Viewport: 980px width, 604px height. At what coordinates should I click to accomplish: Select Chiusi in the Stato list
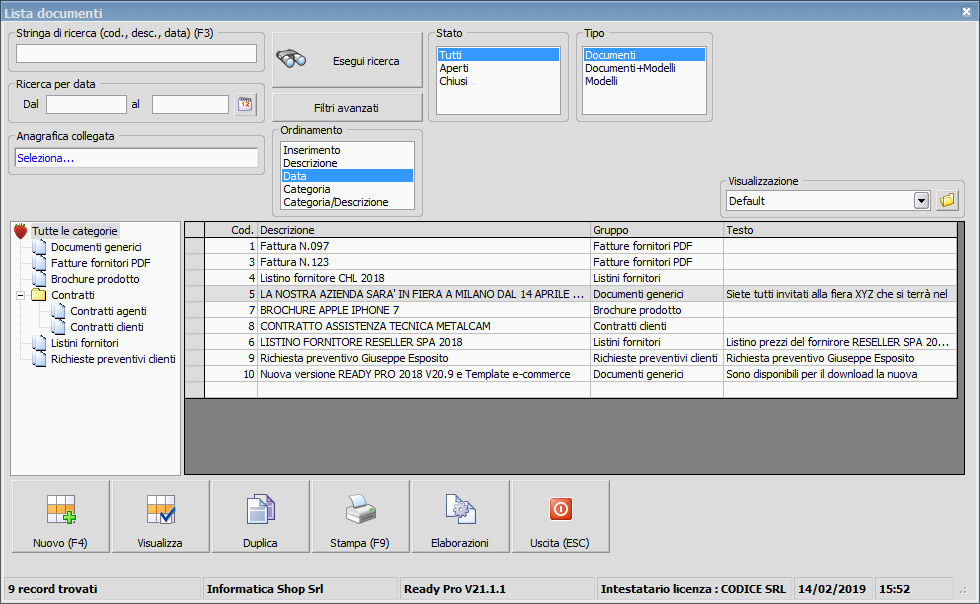click(x=498, y=81)
